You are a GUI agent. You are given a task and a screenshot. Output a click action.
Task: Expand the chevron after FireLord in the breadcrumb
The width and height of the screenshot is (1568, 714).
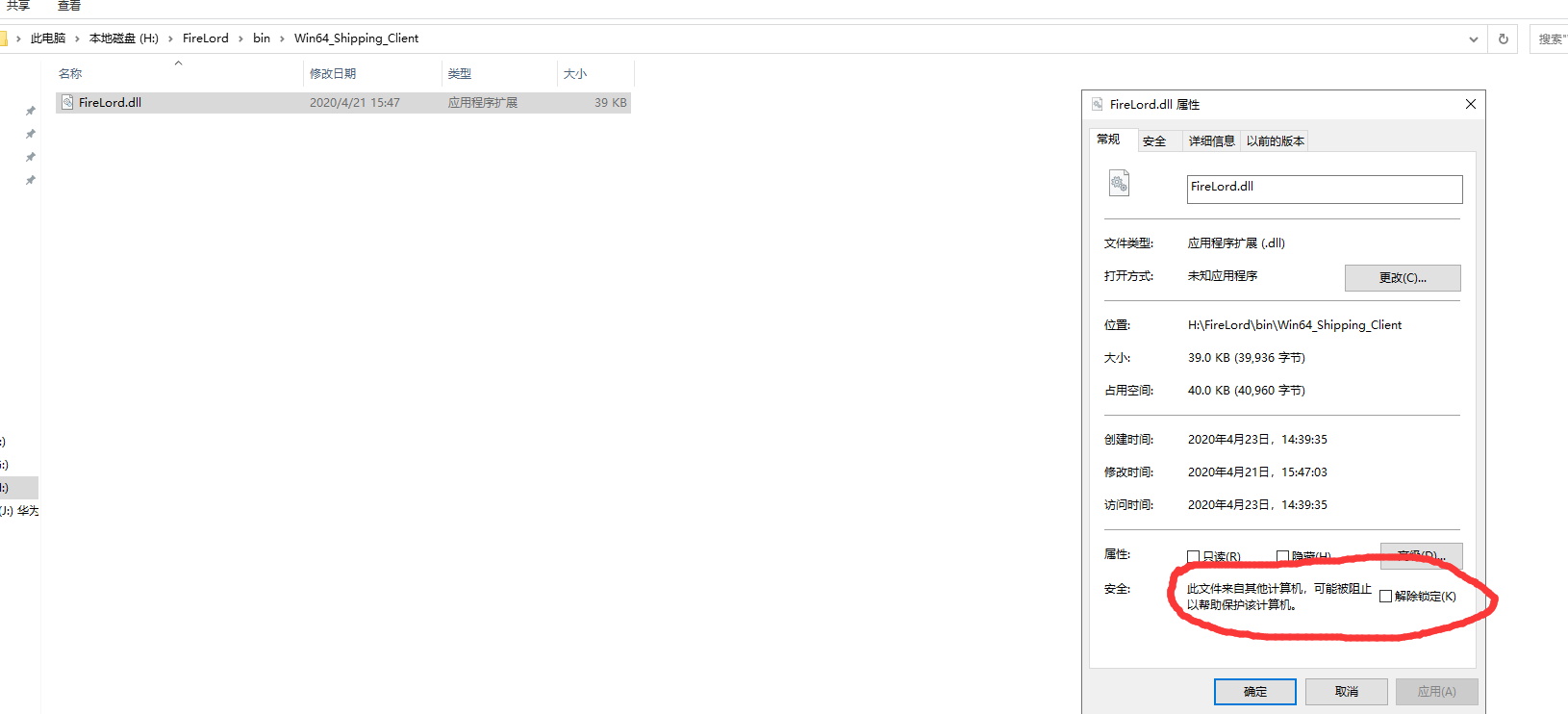[x=240, y=39]
